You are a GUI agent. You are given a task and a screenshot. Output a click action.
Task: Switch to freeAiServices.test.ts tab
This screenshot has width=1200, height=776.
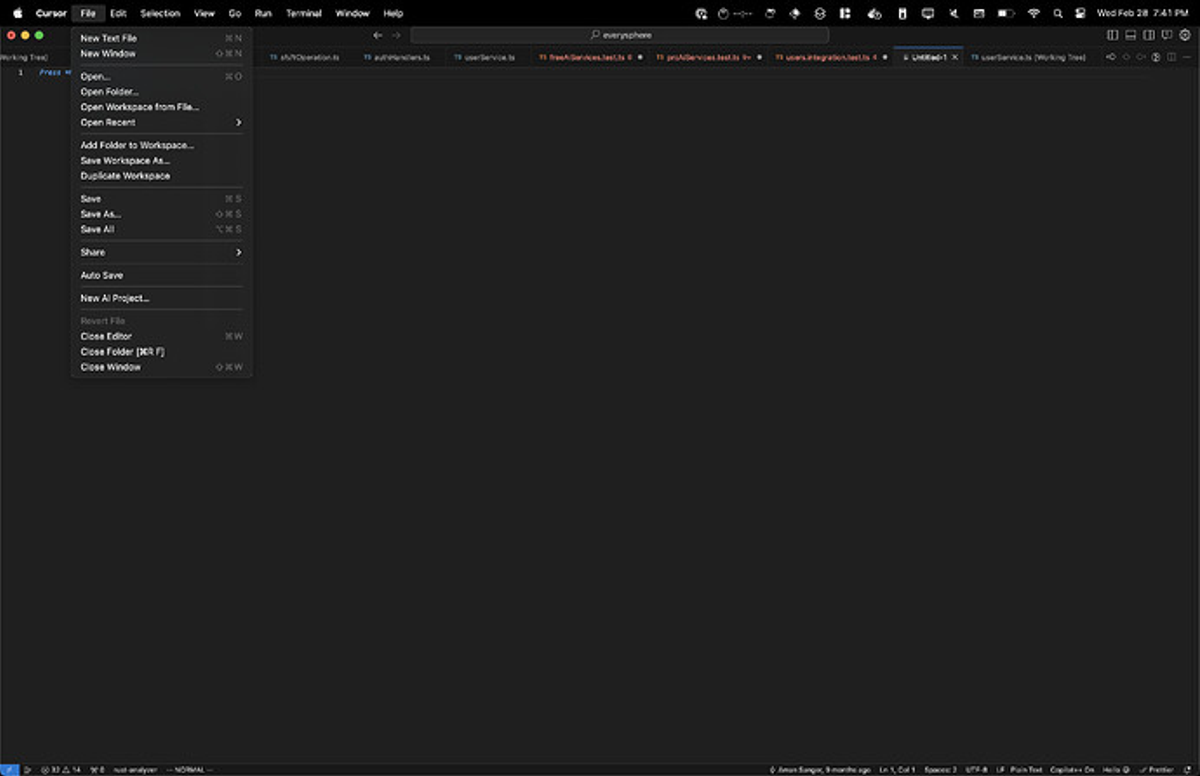(x=589, y=57)
